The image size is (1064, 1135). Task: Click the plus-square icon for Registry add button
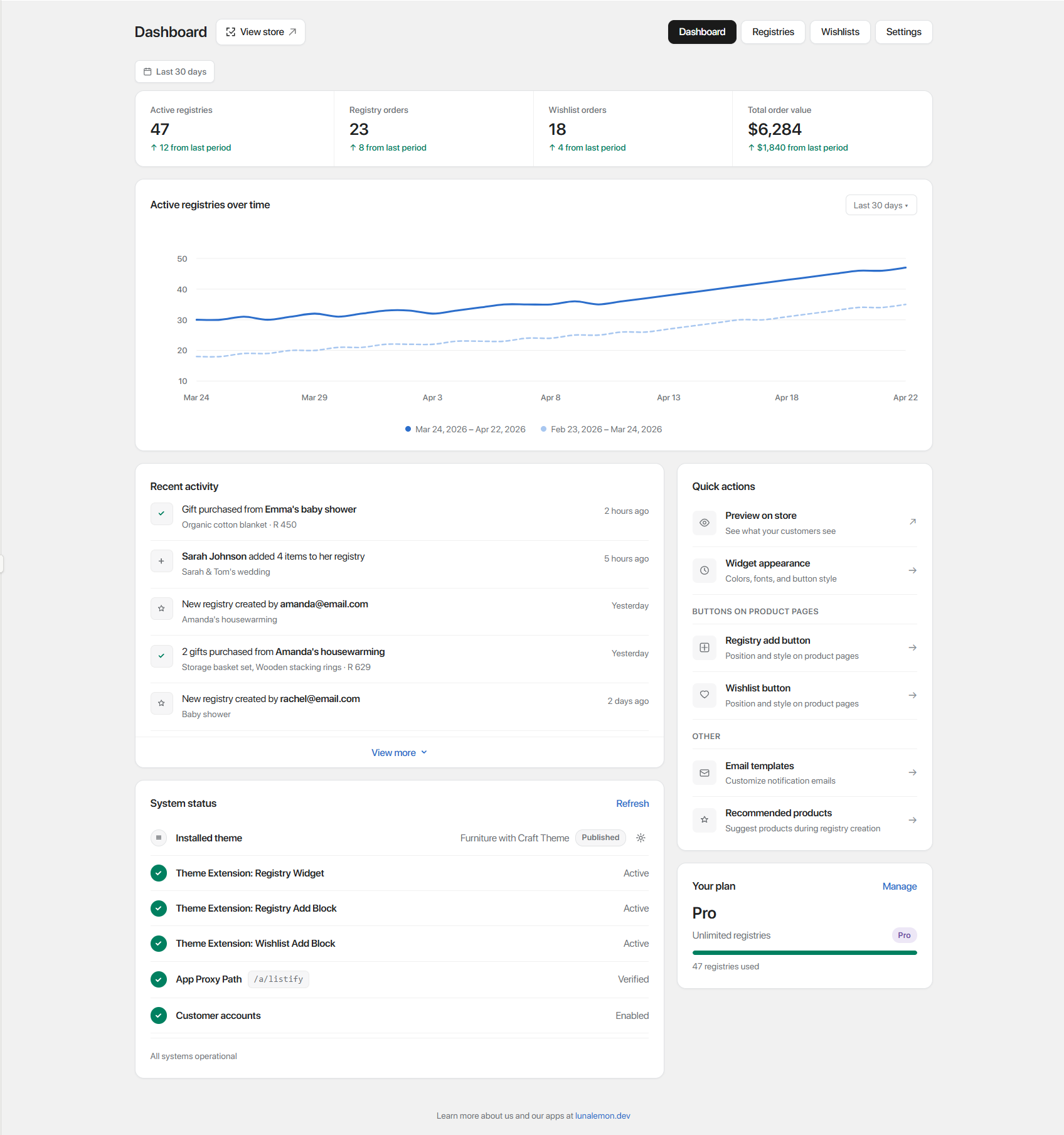(704, 647)
